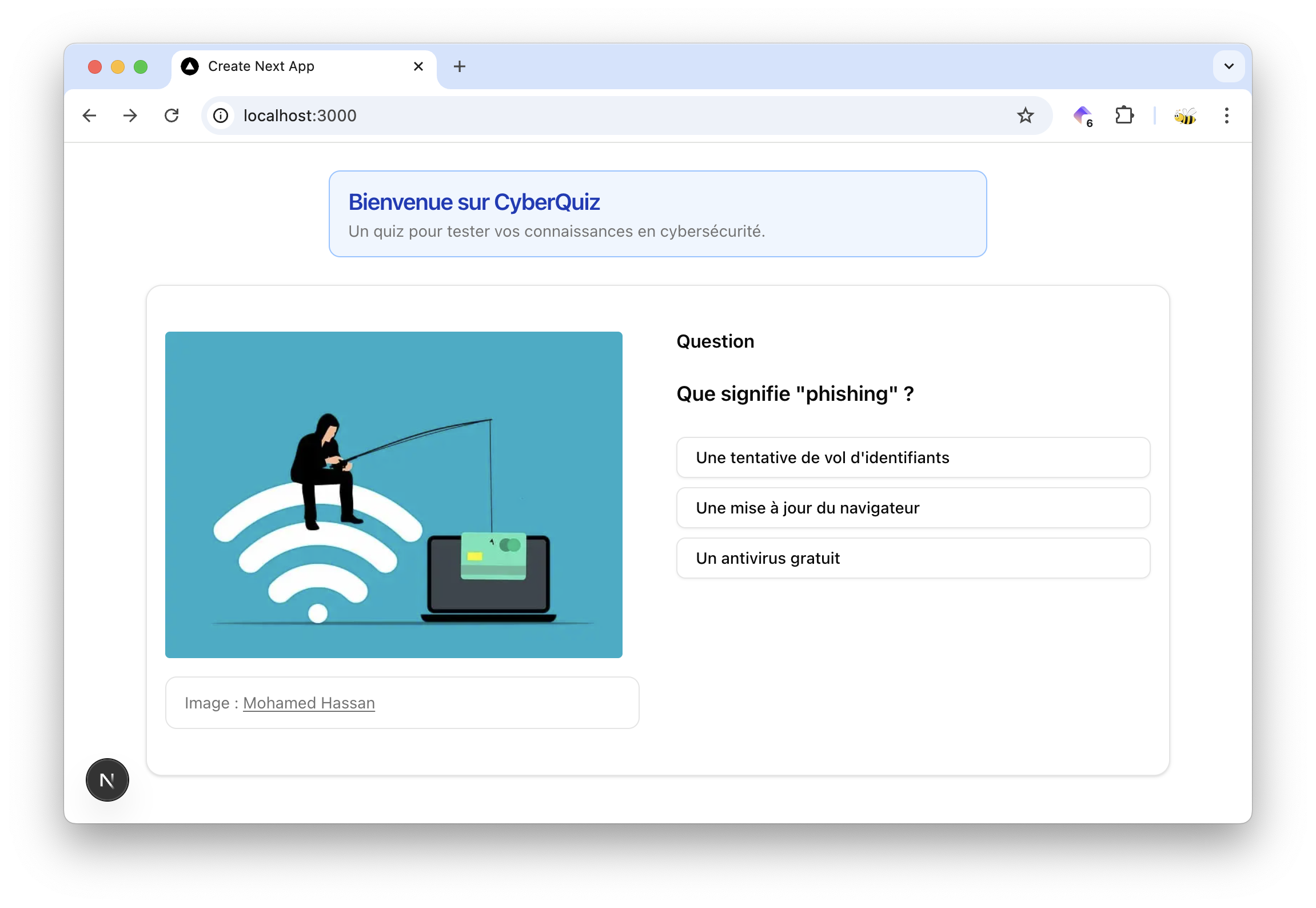Image resolution: width=1316 pixels, height=908 pixels.
Task: Click the Next.js favicon in the tab
Action: pyautogui.click(x=190, y=66)
